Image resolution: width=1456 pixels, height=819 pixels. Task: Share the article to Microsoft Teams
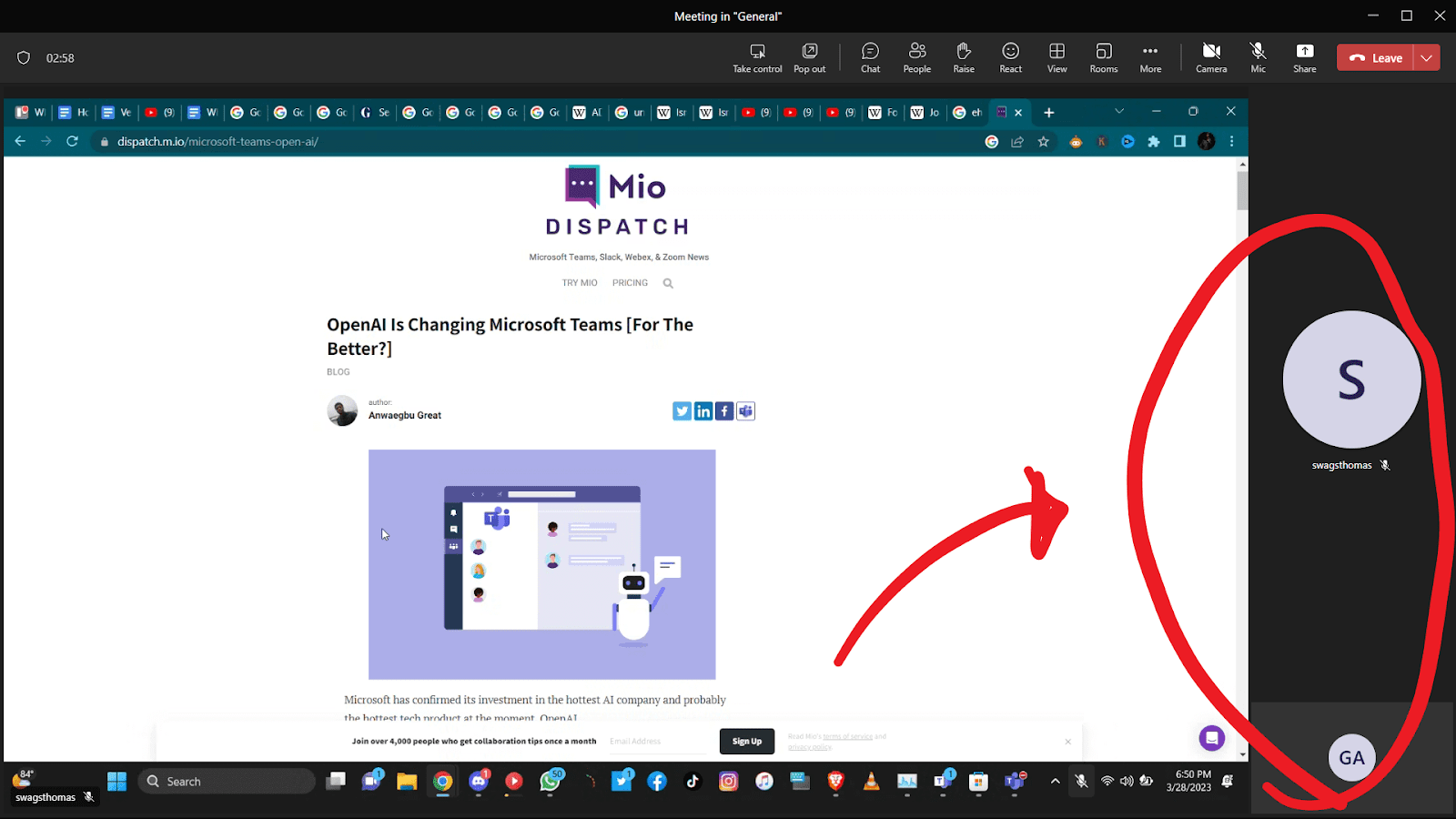(x=746, y=411)
